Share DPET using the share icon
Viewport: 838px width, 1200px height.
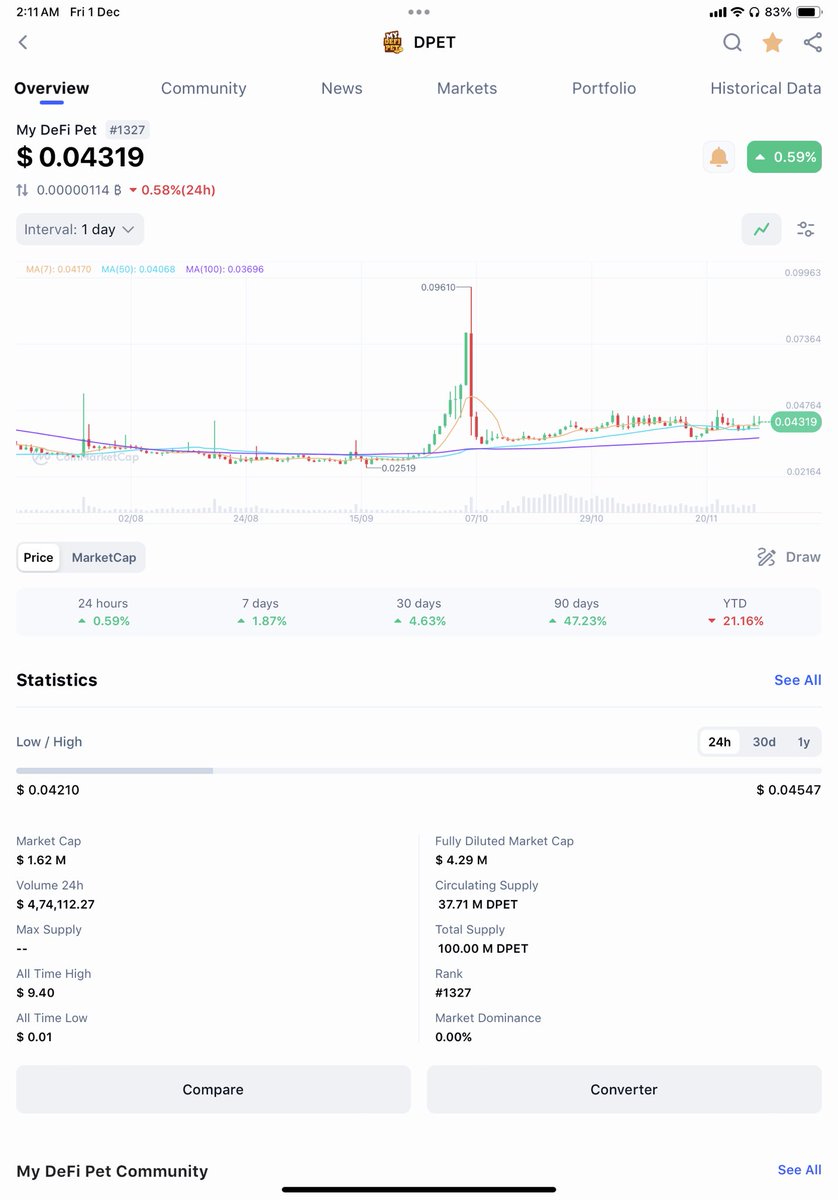[812, 42]
